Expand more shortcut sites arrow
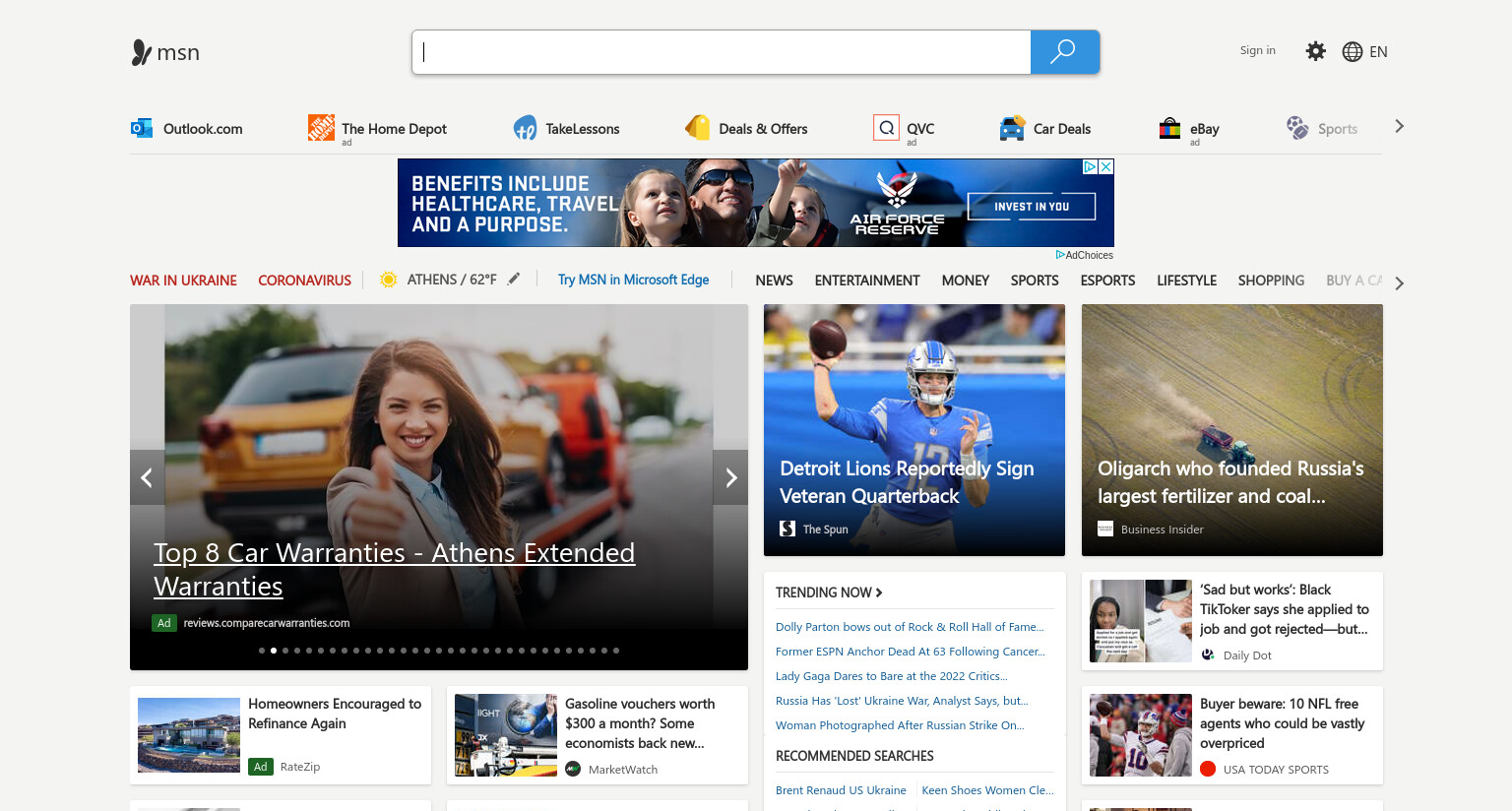 tap(1399, 126)
